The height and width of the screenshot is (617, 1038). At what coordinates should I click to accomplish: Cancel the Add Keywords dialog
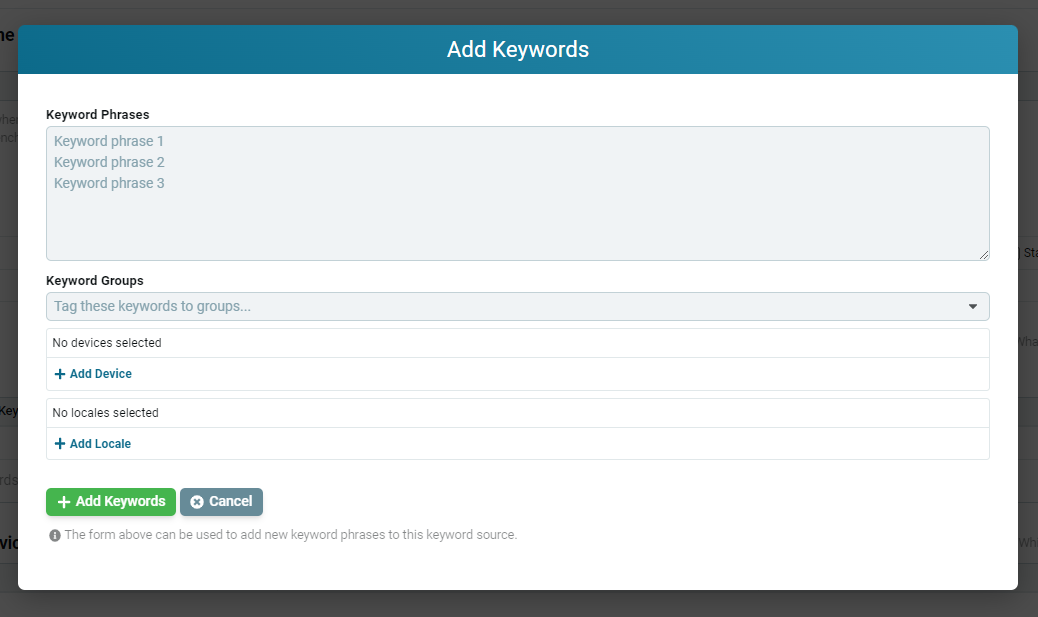coord(221,501)
